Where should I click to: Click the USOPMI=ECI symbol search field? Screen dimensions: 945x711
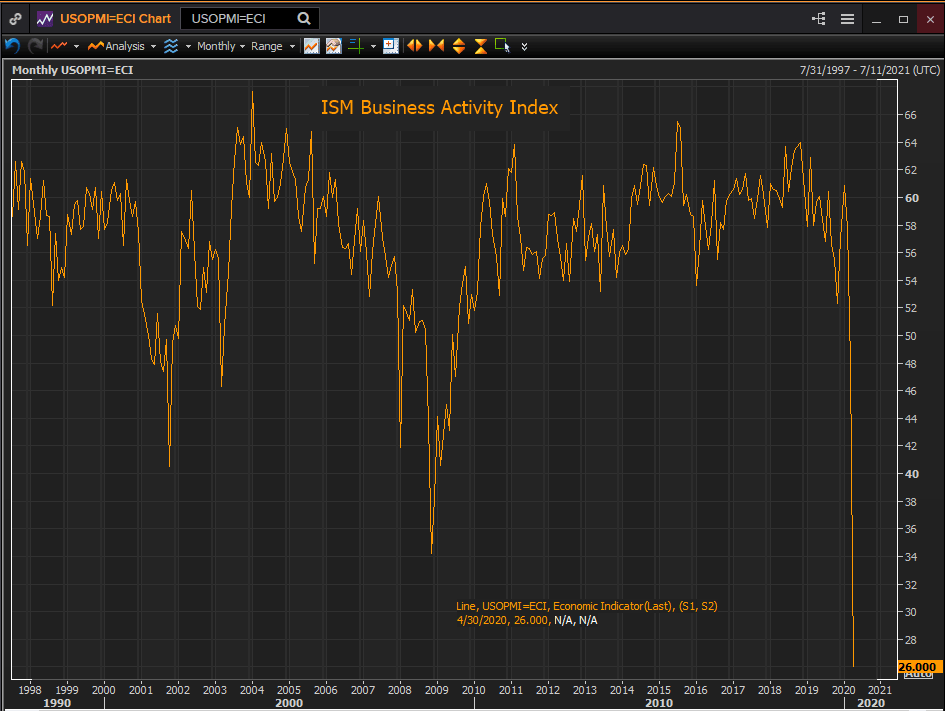tap(238, 18)
